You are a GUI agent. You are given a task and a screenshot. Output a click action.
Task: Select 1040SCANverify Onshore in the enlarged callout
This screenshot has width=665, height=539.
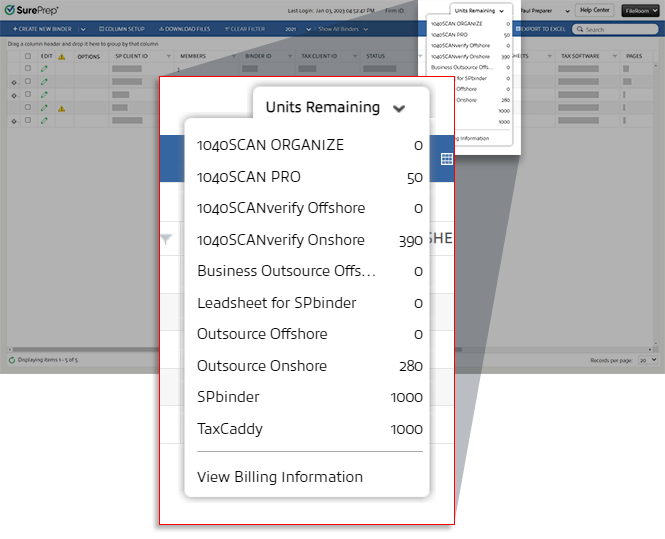[x=310, y=240]
